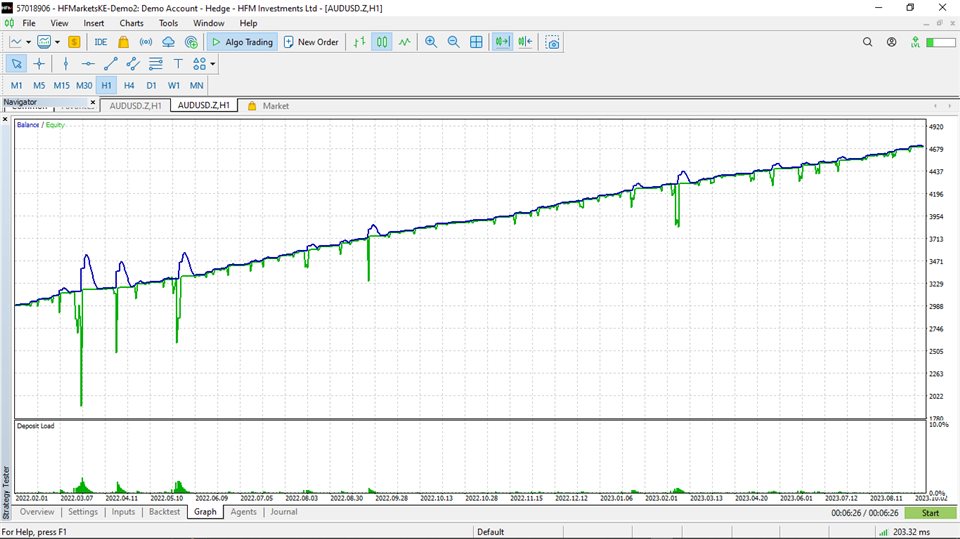Select the MN timeframe button
This screenshot has height=539, width=960.
pos(197,85)
